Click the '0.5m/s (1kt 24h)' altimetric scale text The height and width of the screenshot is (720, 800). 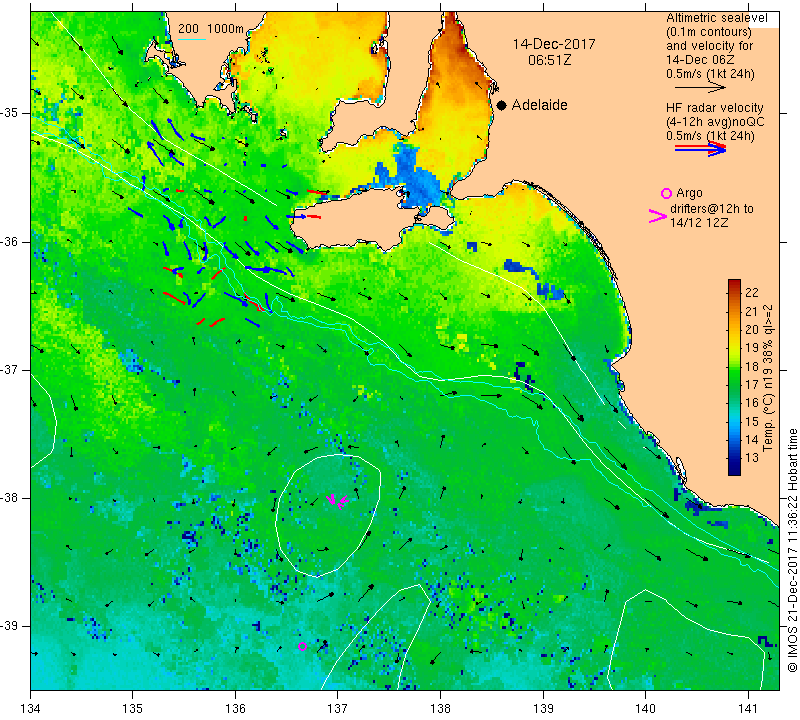click(710, 74)
